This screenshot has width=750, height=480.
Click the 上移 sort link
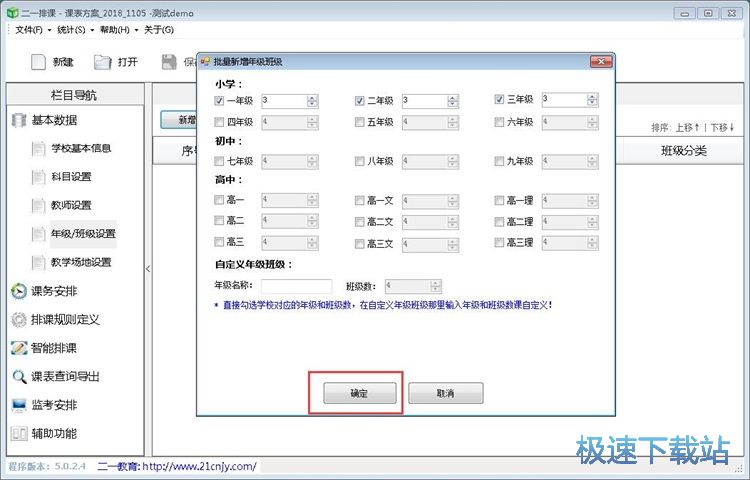coord(687,128)
